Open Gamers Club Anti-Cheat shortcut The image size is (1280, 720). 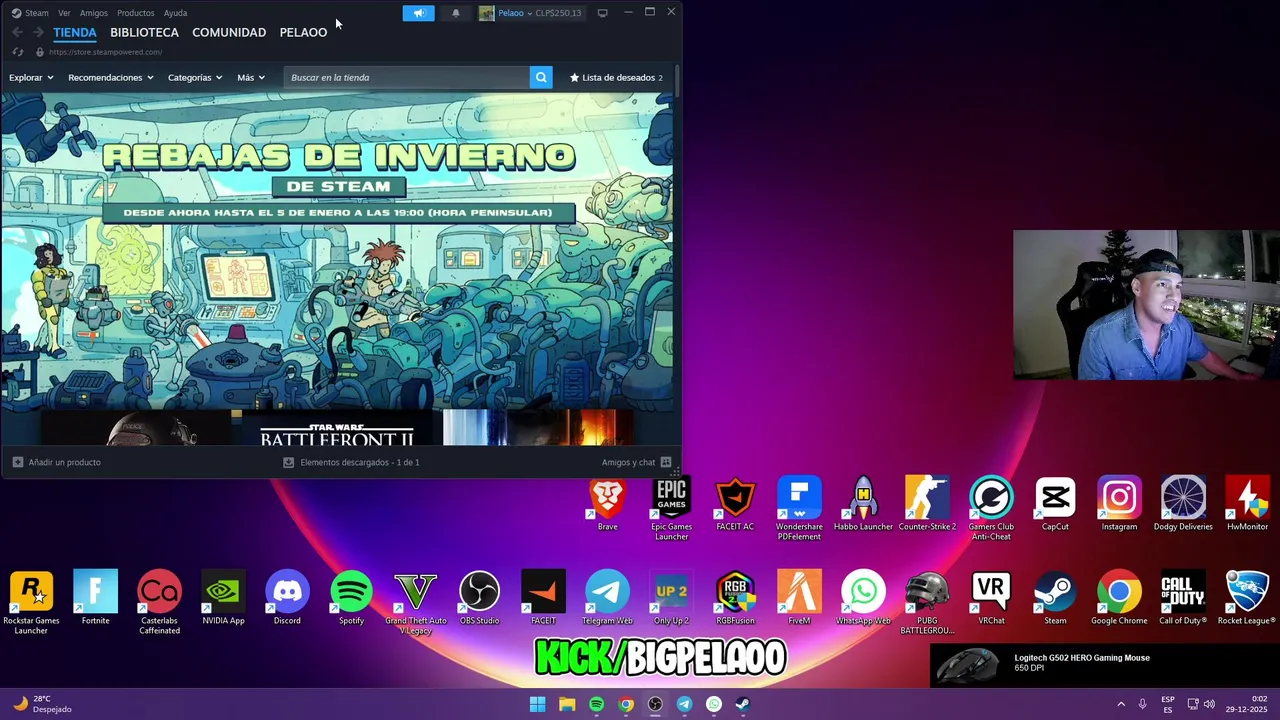991,509
